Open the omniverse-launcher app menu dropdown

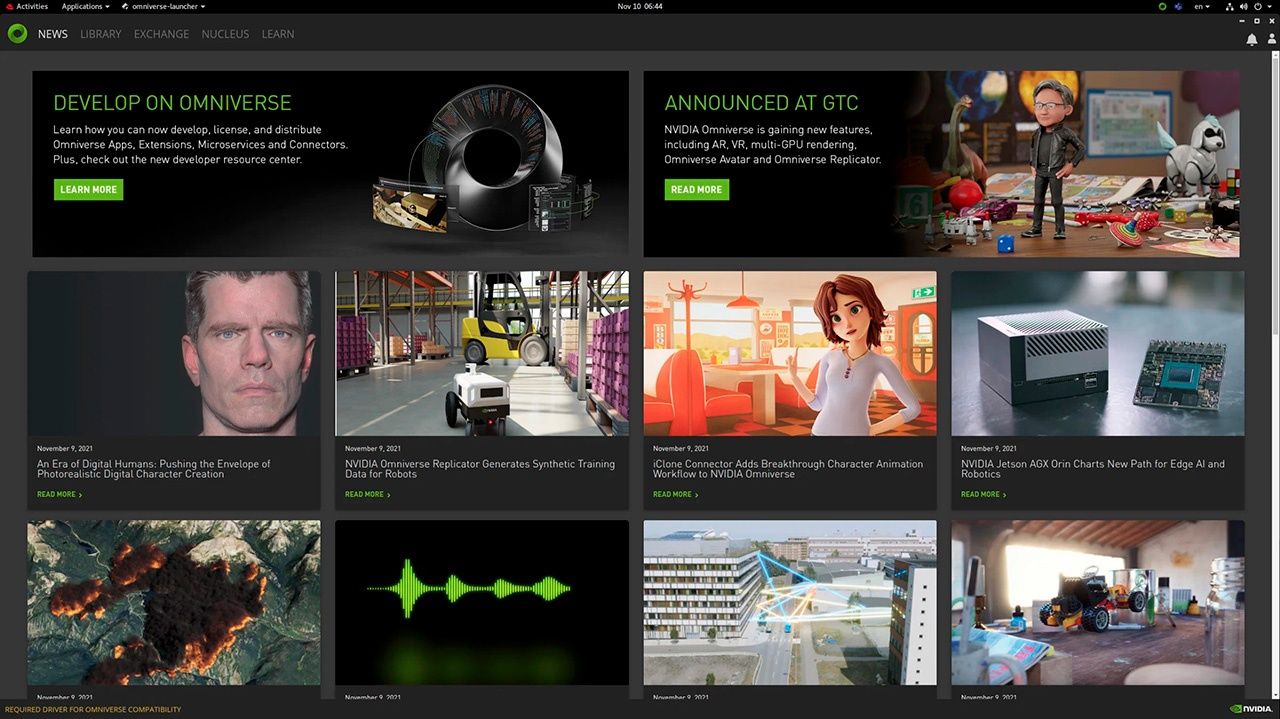(163, 6)
